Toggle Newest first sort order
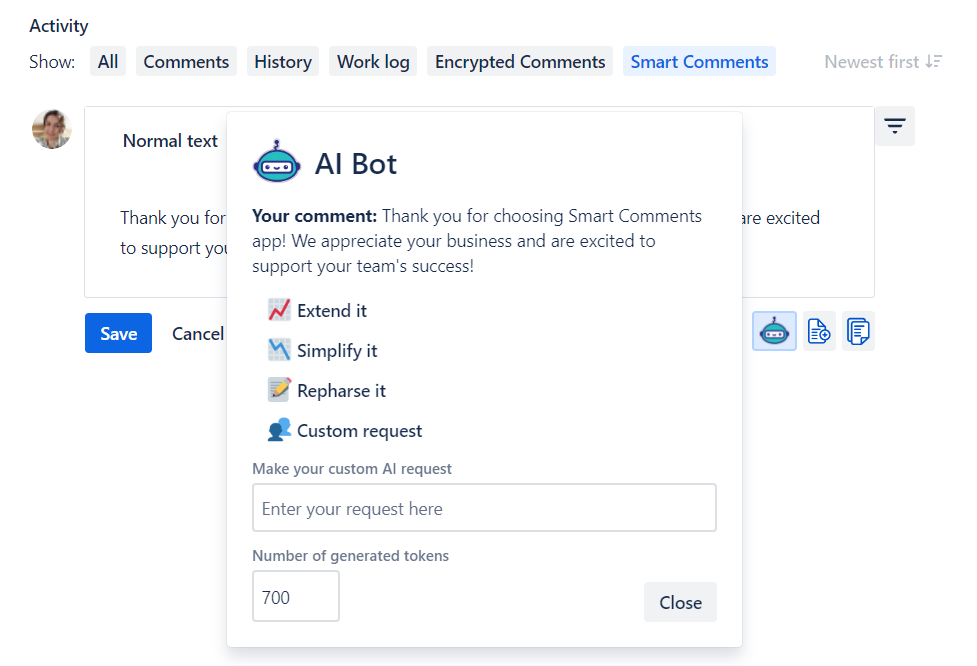This screenshot has width=977, height=666. click(x=882, y=62)
